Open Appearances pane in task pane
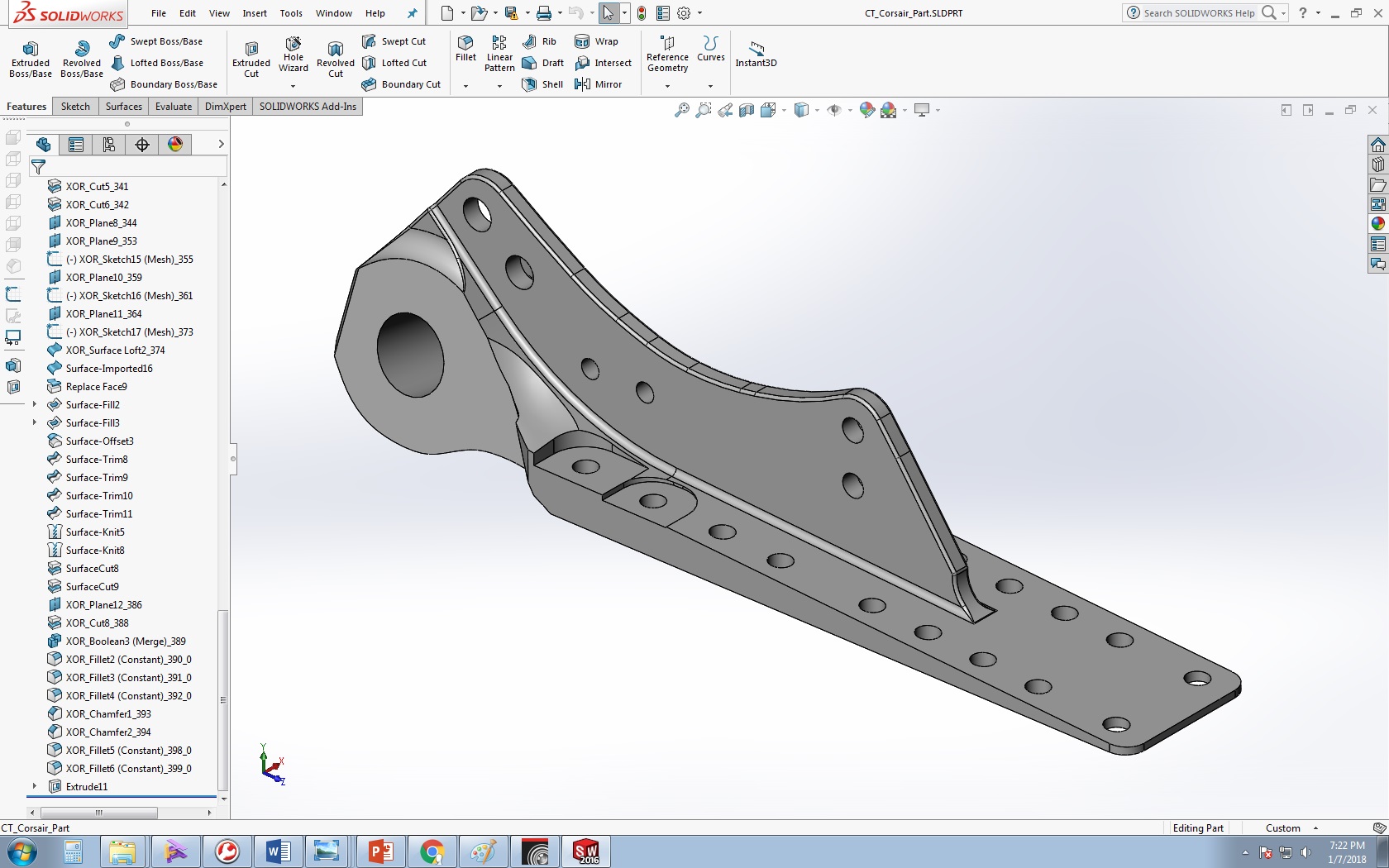This screenshot has width=1389, height=868. 1377,224
